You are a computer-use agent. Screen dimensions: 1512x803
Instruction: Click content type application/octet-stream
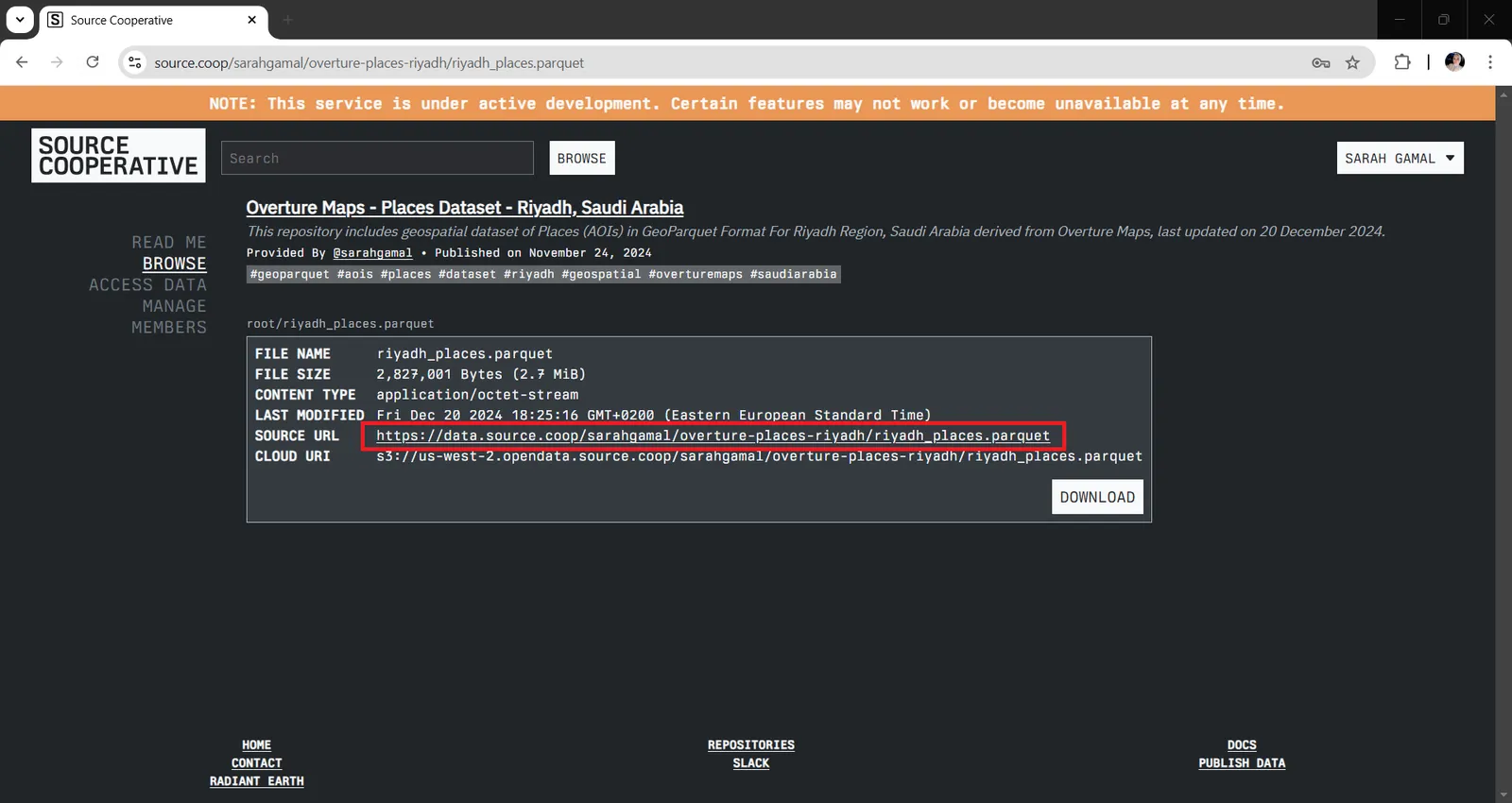point(477,395)
